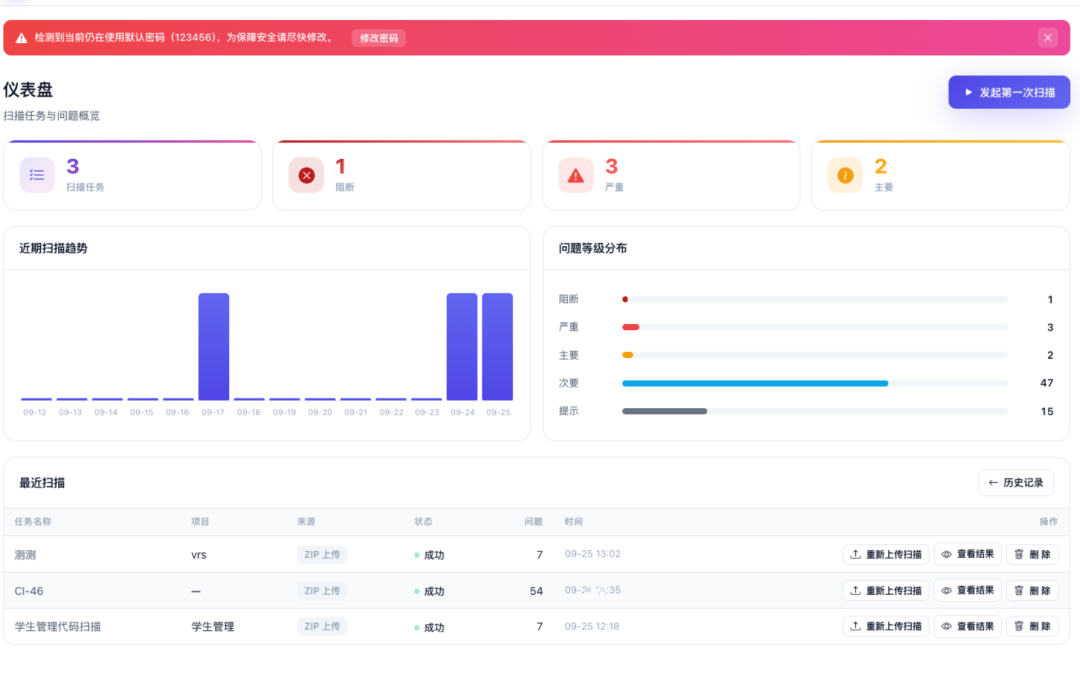The image size is (1080, 688).
Task: Click the 测测 task name
Action: point(25,555)
